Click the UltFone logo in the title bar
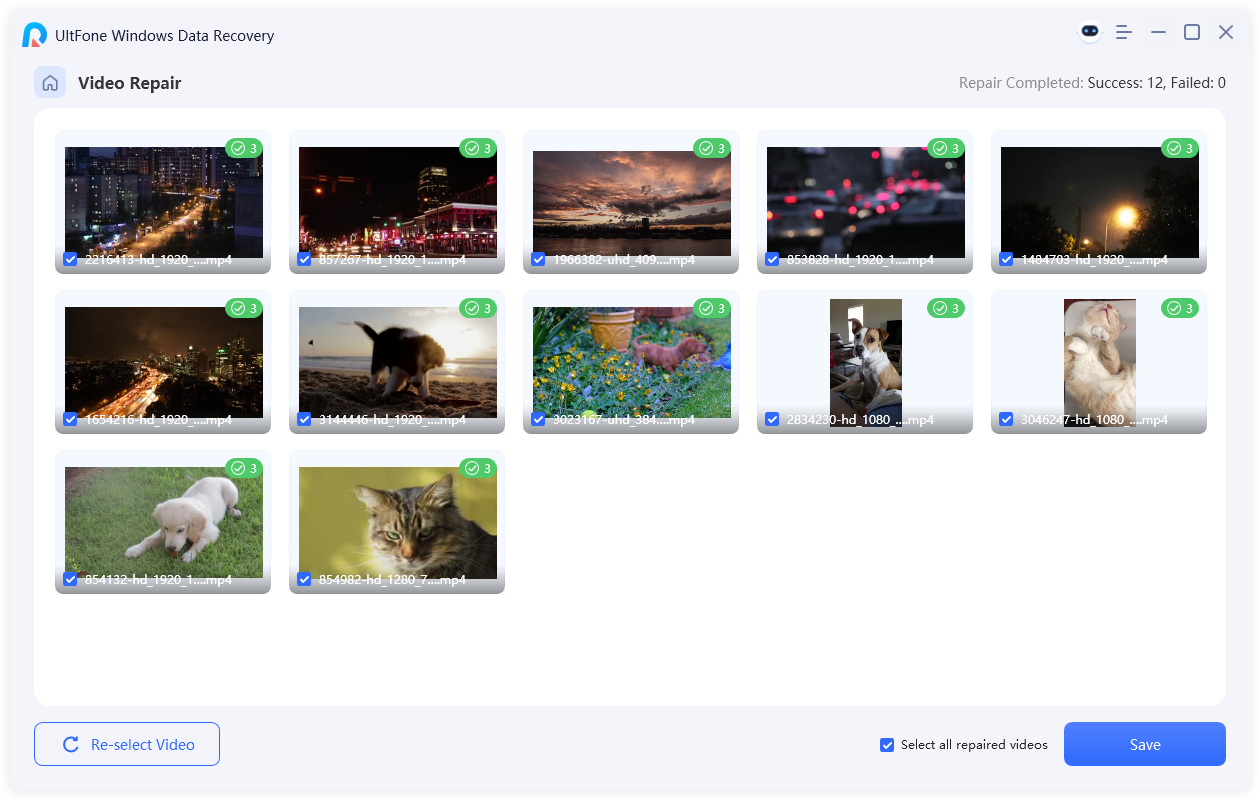 [34, 34]
